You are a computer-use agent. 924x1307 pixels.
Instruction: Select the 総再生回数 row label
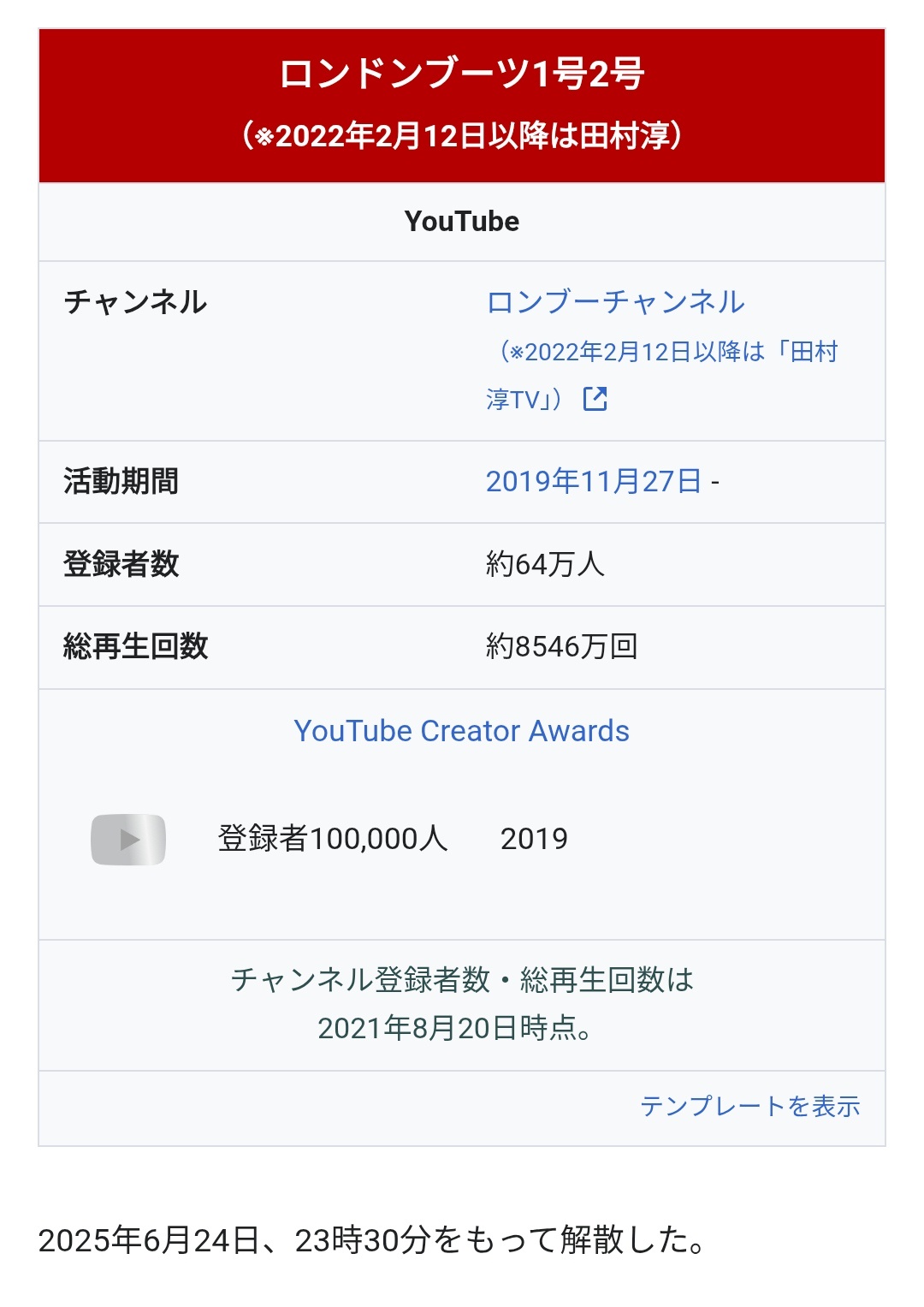(x=136, y=646)
